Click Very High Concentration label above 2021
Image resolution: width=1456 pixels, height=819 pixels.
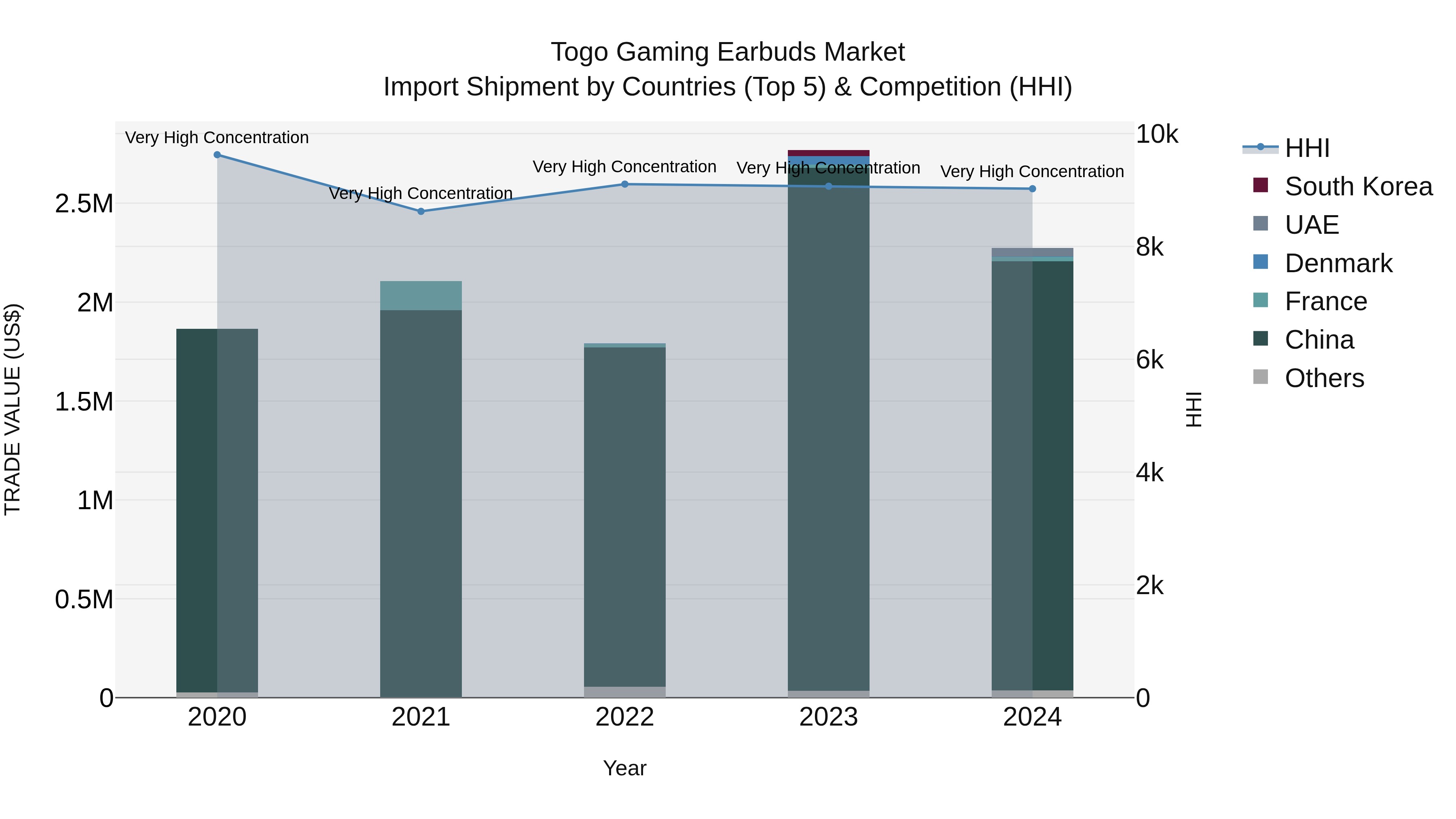[421, 193]
